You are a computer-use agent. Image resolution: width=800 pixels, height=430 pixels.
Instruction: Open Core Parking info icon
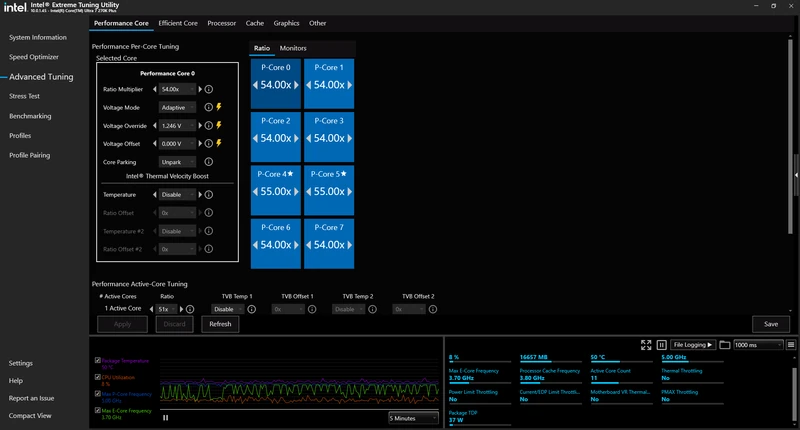pos(209,162)
